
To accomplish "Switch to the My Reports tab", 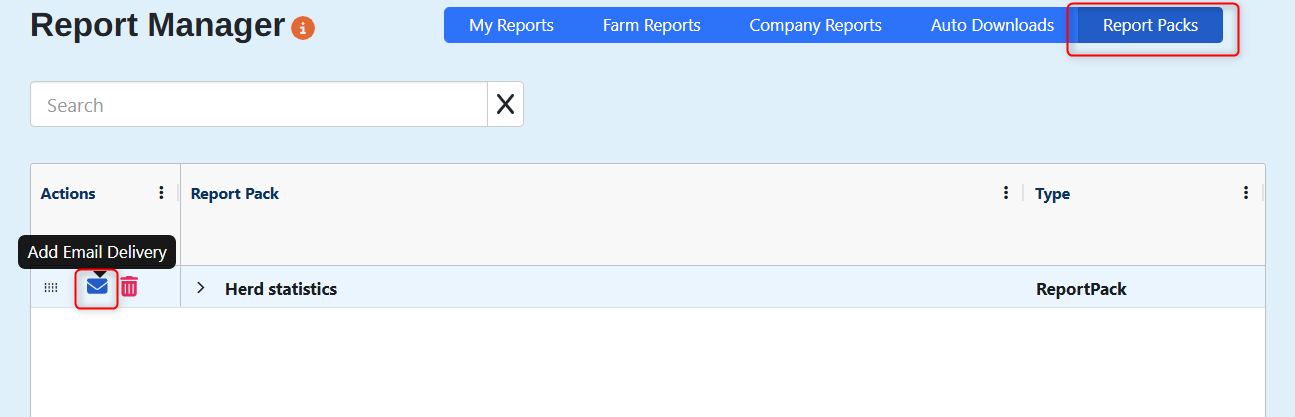I will pos(511,25).
